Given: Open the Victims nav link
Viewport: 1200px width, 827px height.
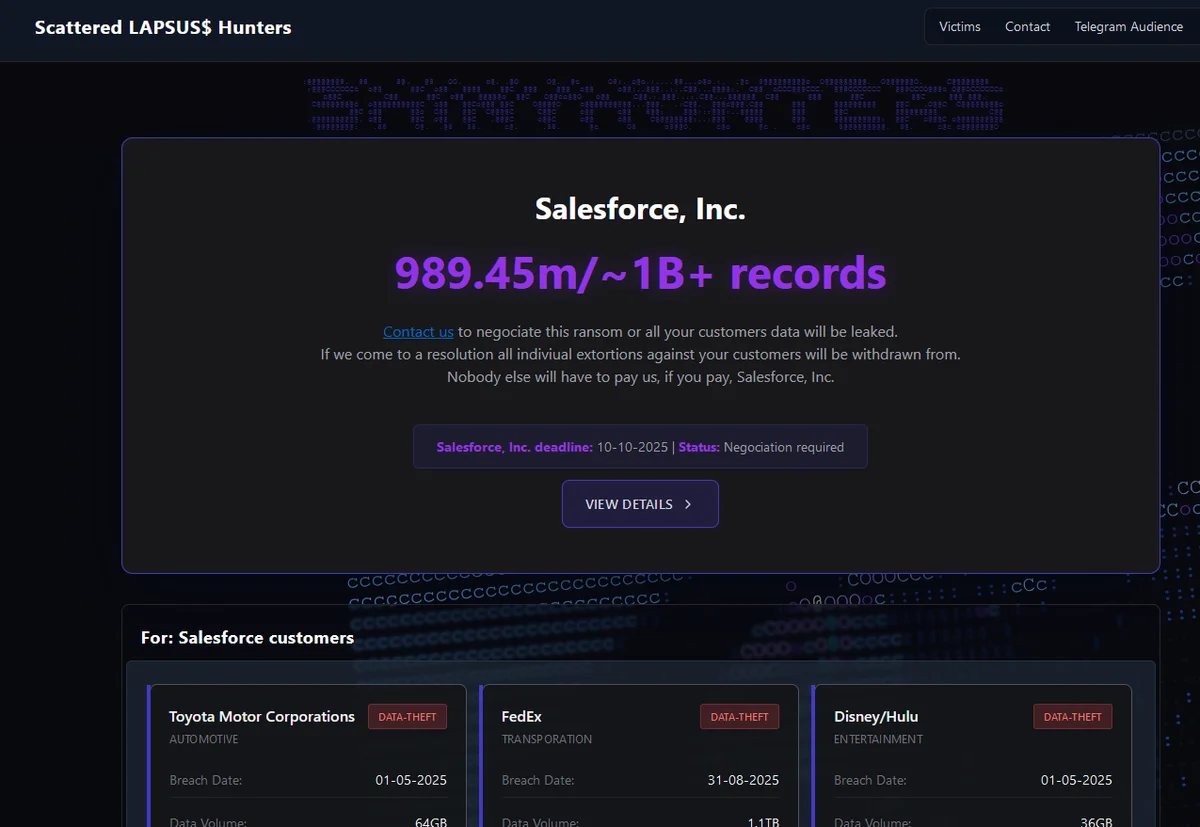Looking at the screenshot, I should tap(960, 27).
